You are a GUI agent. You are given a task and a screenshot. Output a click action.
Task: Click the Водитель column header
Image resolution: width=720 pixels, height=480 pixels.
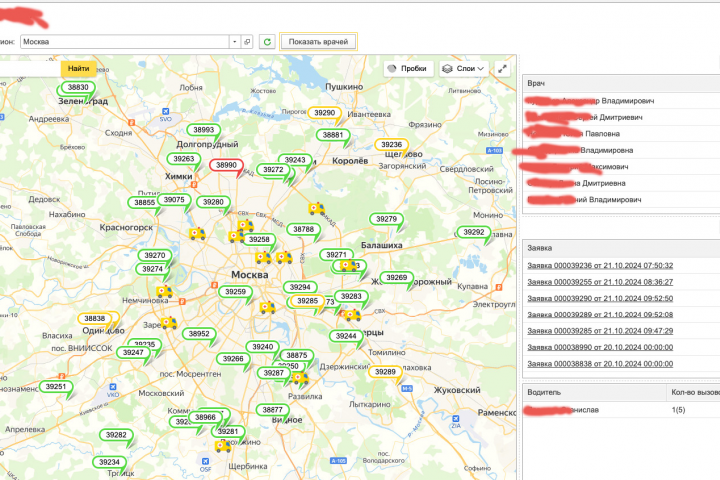pyautogui.click(x=595, y=392)
